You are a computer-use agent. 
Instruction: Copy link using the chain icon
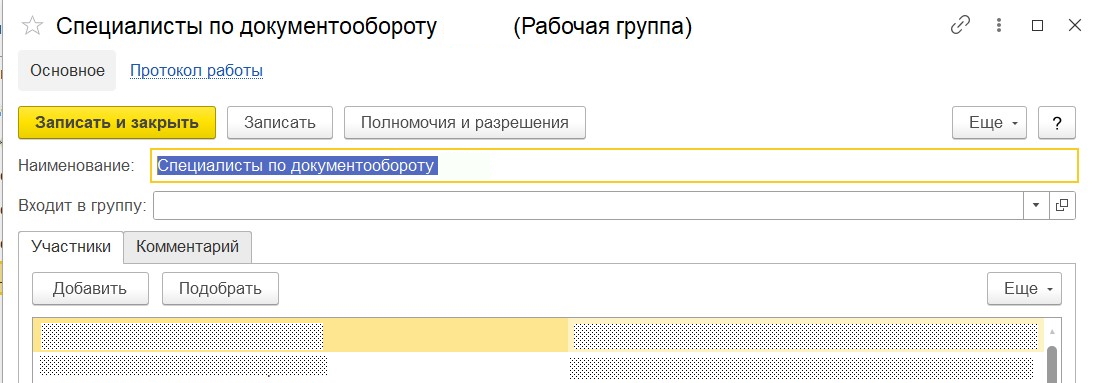pos(960,26)
